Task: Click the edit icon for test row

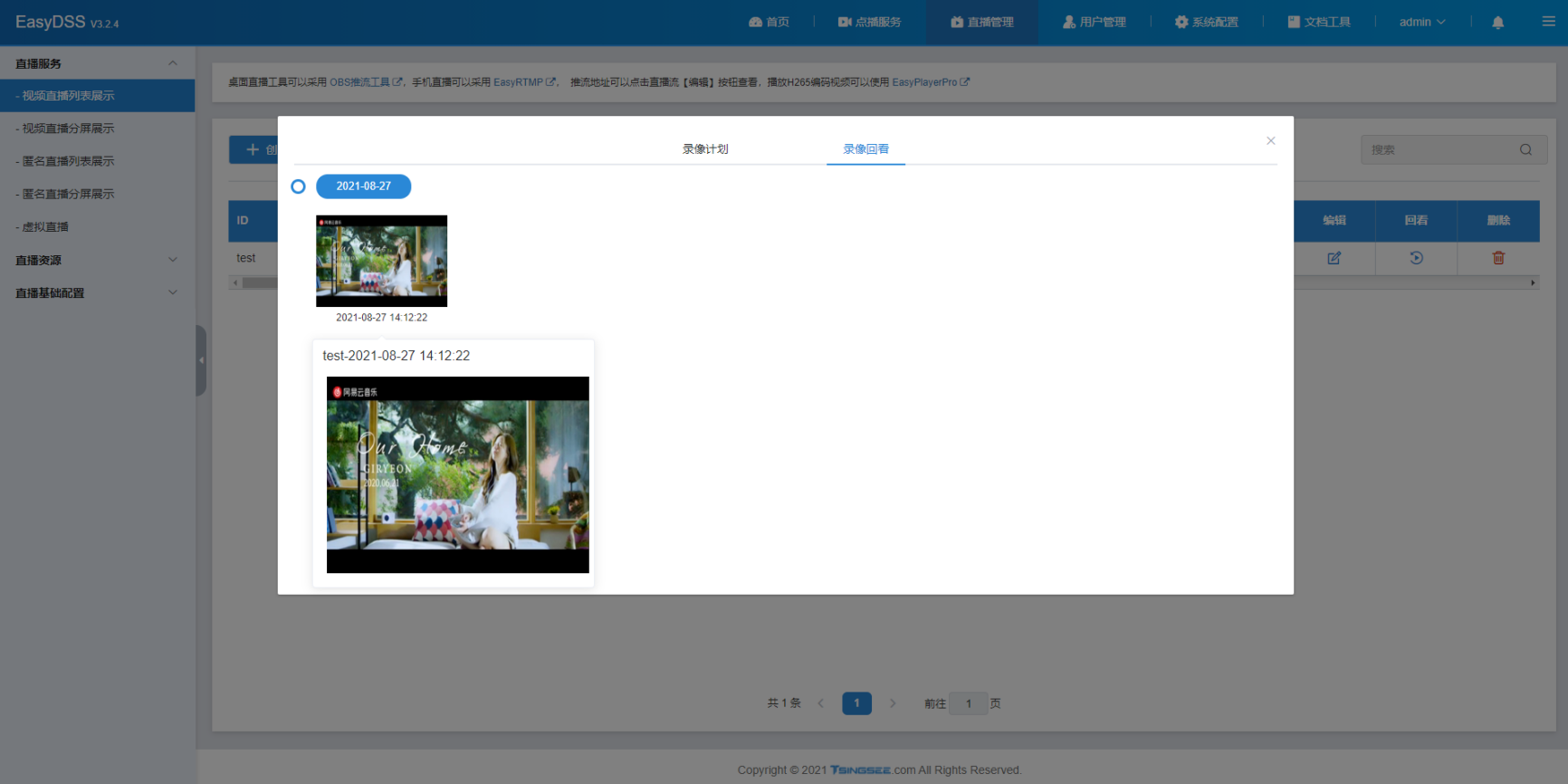Action: click(x=1334, y=258)
